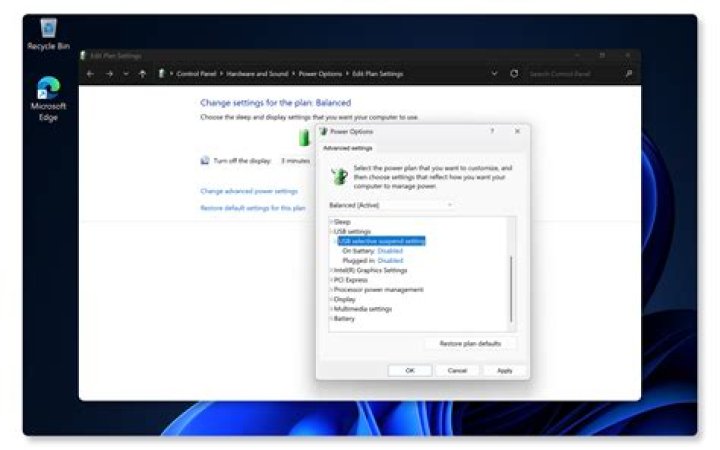Open the address bar history dropdown

(494, 73)
